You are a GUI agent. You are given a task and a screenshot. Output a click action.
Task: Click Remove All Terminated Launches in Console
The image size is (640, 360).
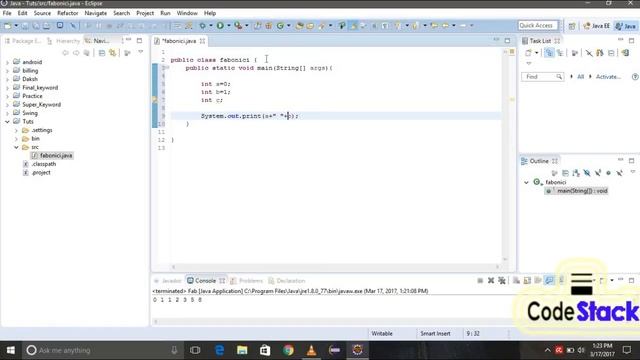coord(502,280)
